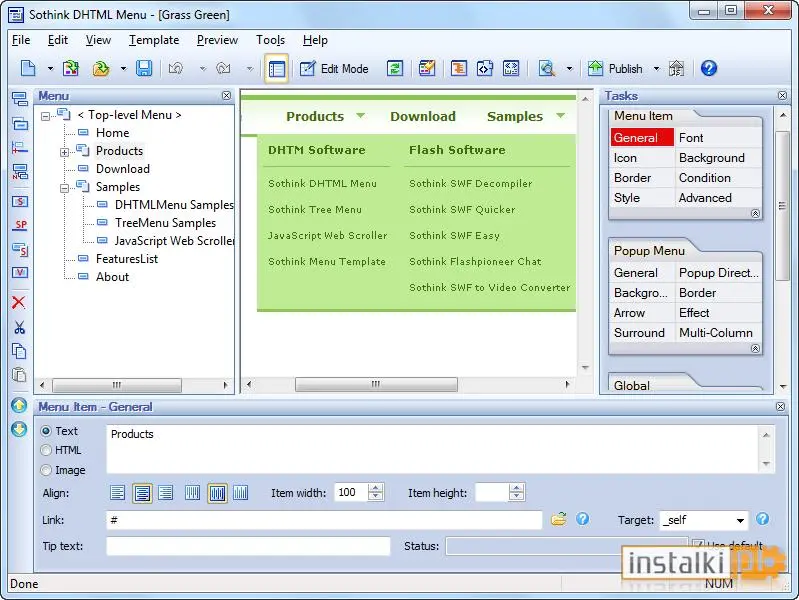This screenshot has height=600, width=799.
Task: Click the topmost add menu item sidebar icon
Action: pyautogui.click(x=19, y=99)
